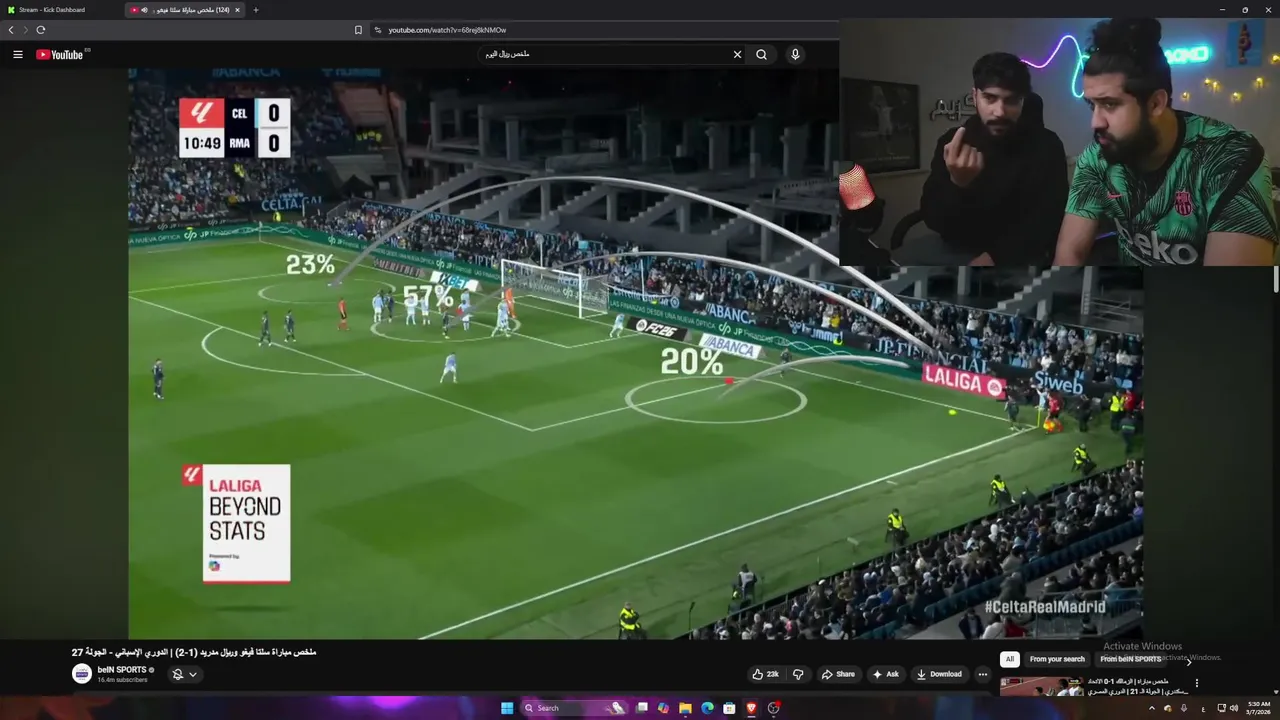Screen dimensions: 1280x720
Task: Select the active YouTube video tab
Action: (x=185, y=10)
